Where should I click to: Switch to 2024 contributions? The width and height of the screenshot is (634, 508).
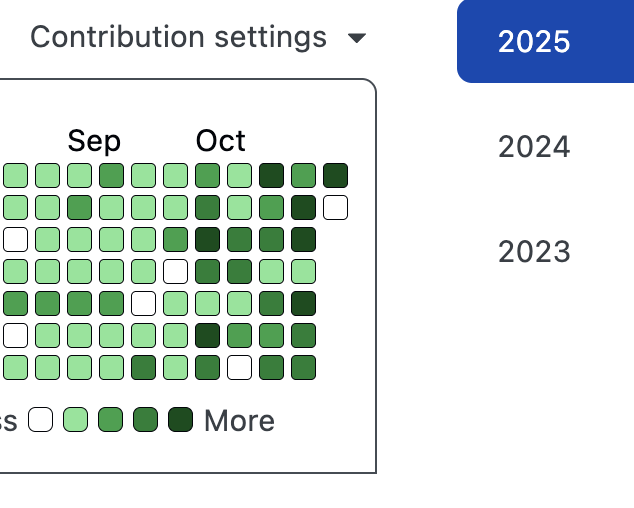(535, 147)
